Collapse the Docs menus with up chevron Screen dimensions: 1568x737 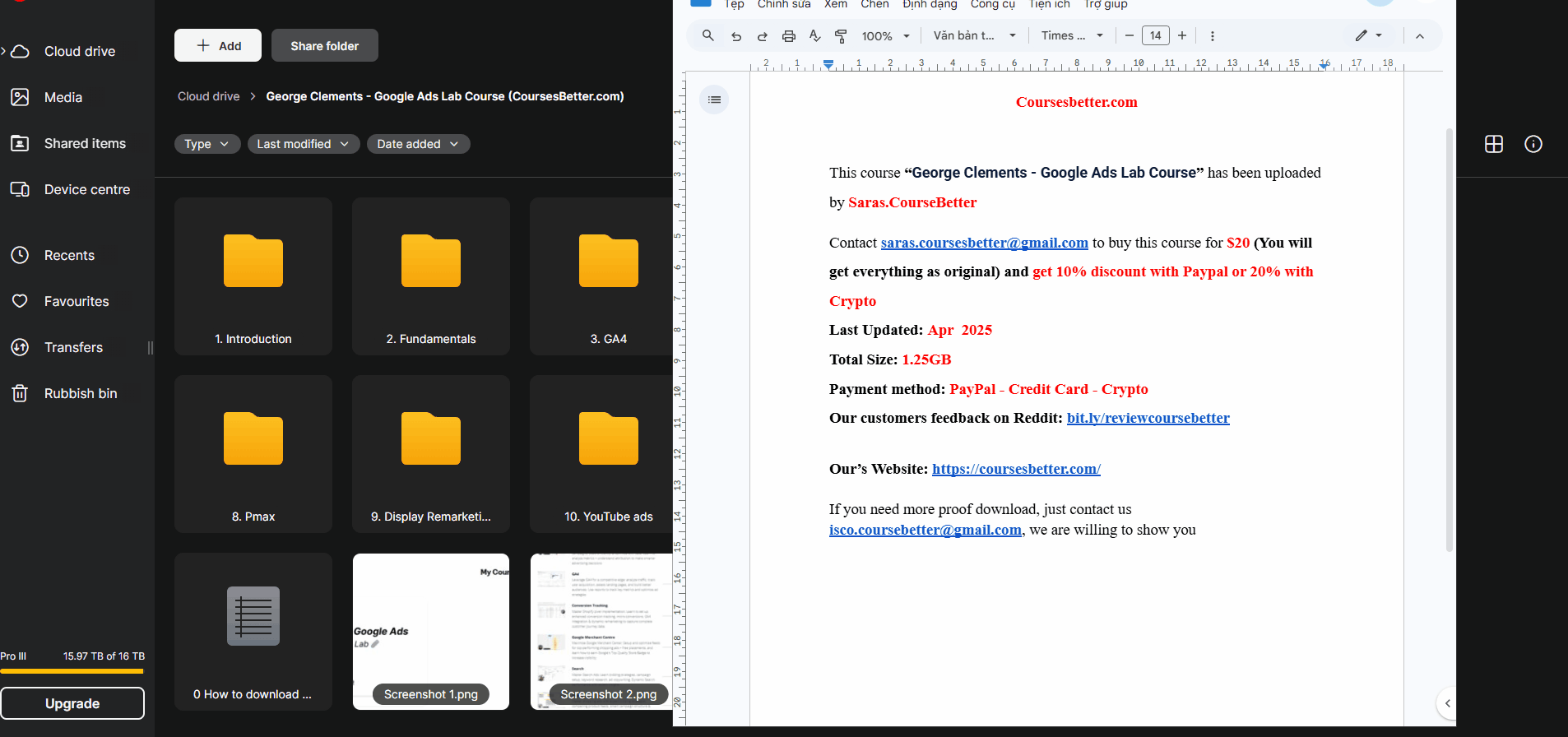click(1420, 36)
